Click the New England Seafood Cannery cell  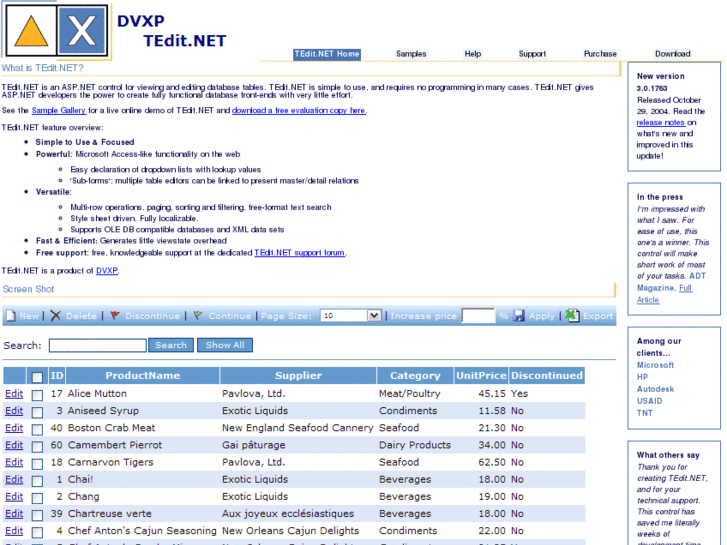298,428
